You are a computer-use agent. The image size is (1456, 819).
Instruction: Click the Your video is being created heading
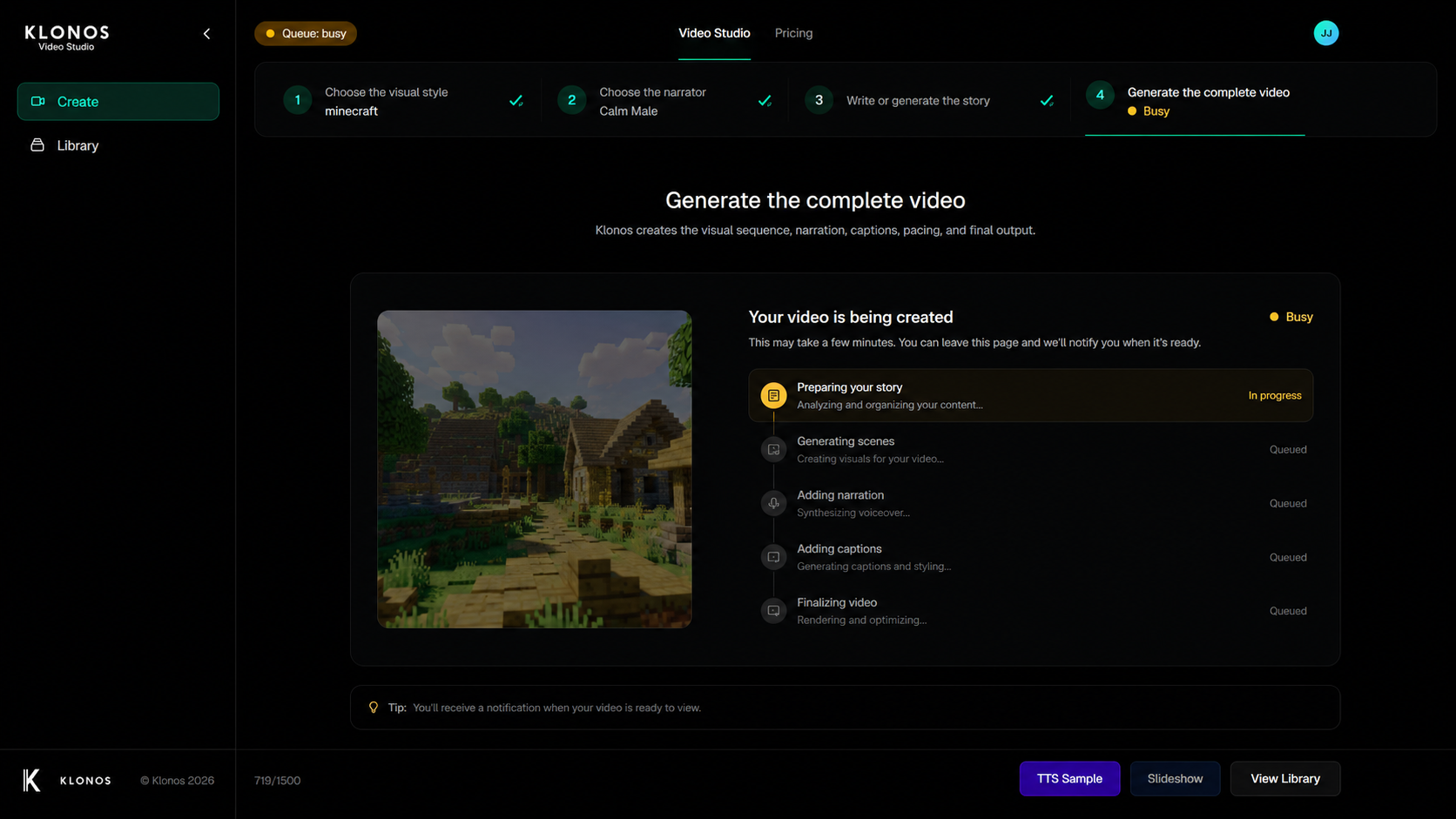(x=851, y=317)
